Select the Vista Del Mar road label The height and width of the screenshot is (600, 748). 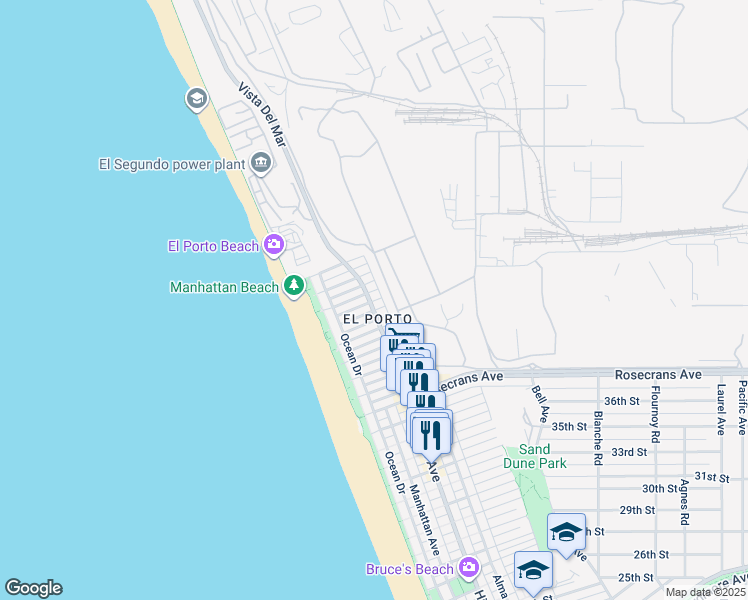click(x=262, y=114)
